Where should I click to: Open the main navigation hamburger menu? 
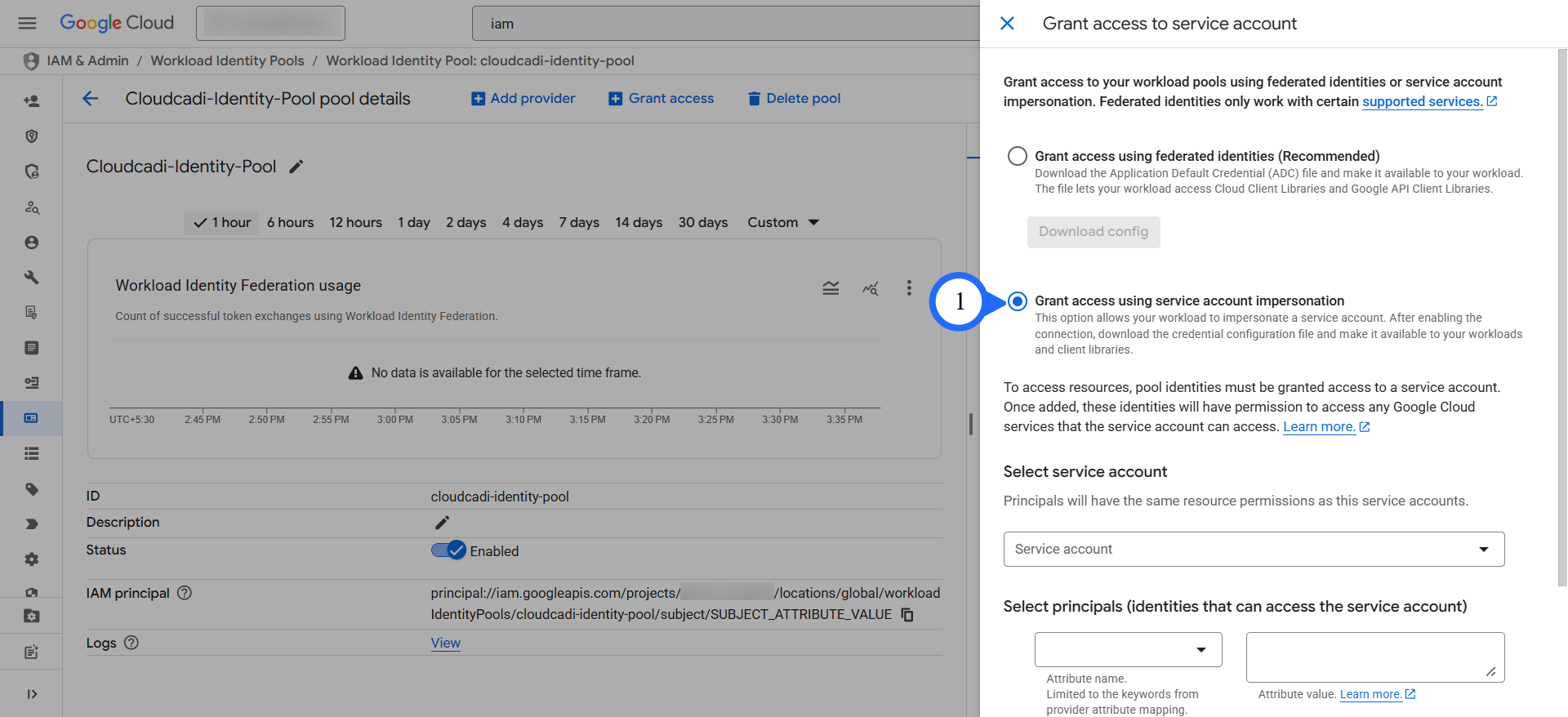point(27,23)
